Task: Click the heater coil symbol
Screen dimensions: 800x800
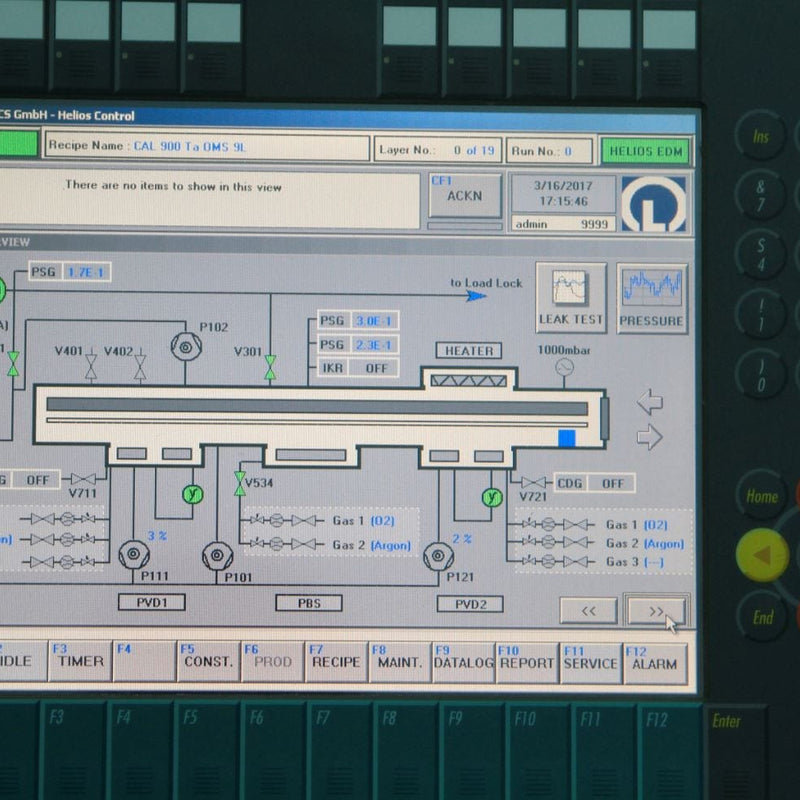Action: [x=468, y=381]
